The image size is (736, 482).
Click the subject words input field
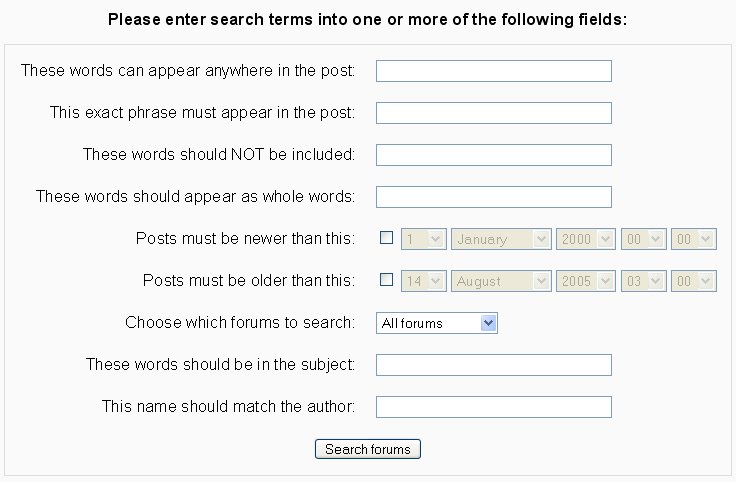(x=493, y=365)
